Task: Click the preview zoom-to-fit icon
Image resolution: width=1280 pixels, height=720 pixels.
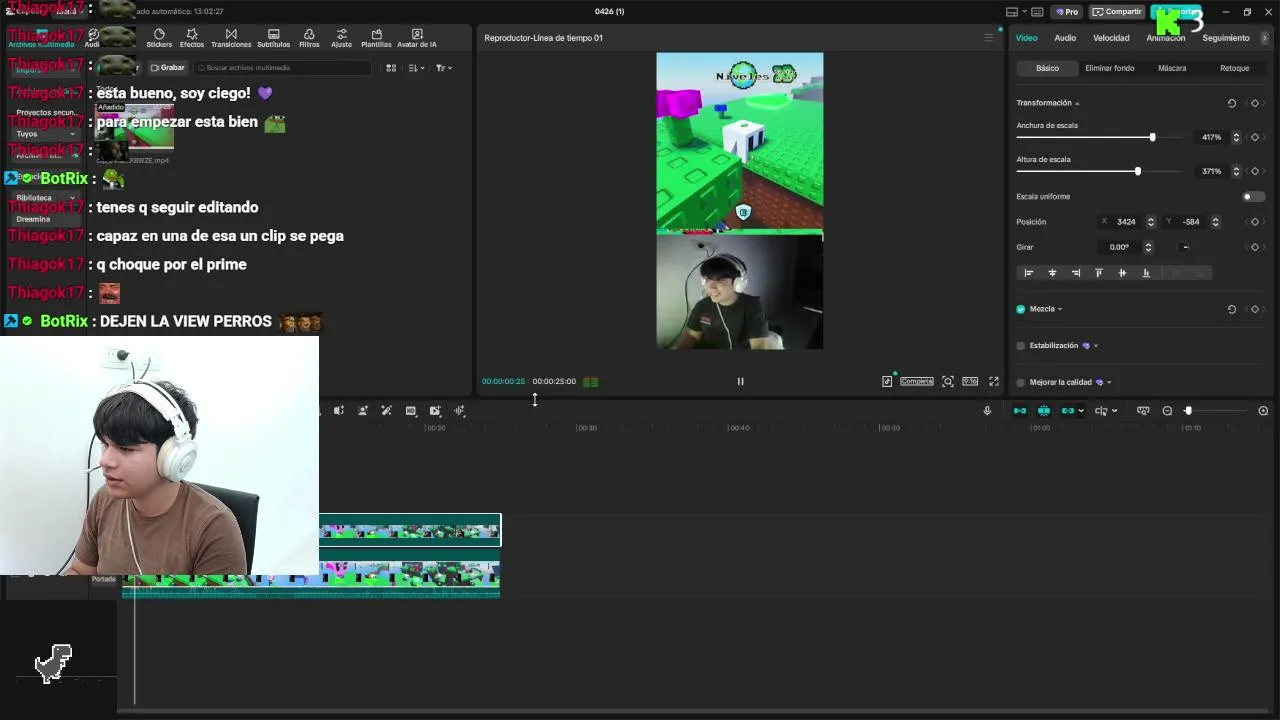Action: point(948,381)
